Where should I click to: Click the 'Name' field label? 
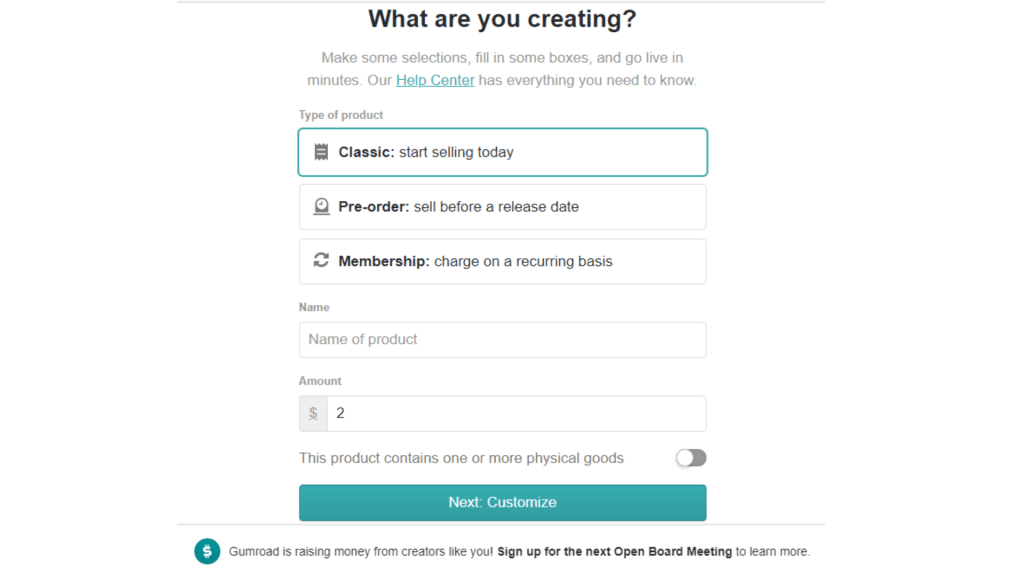(x=314, y=307)
